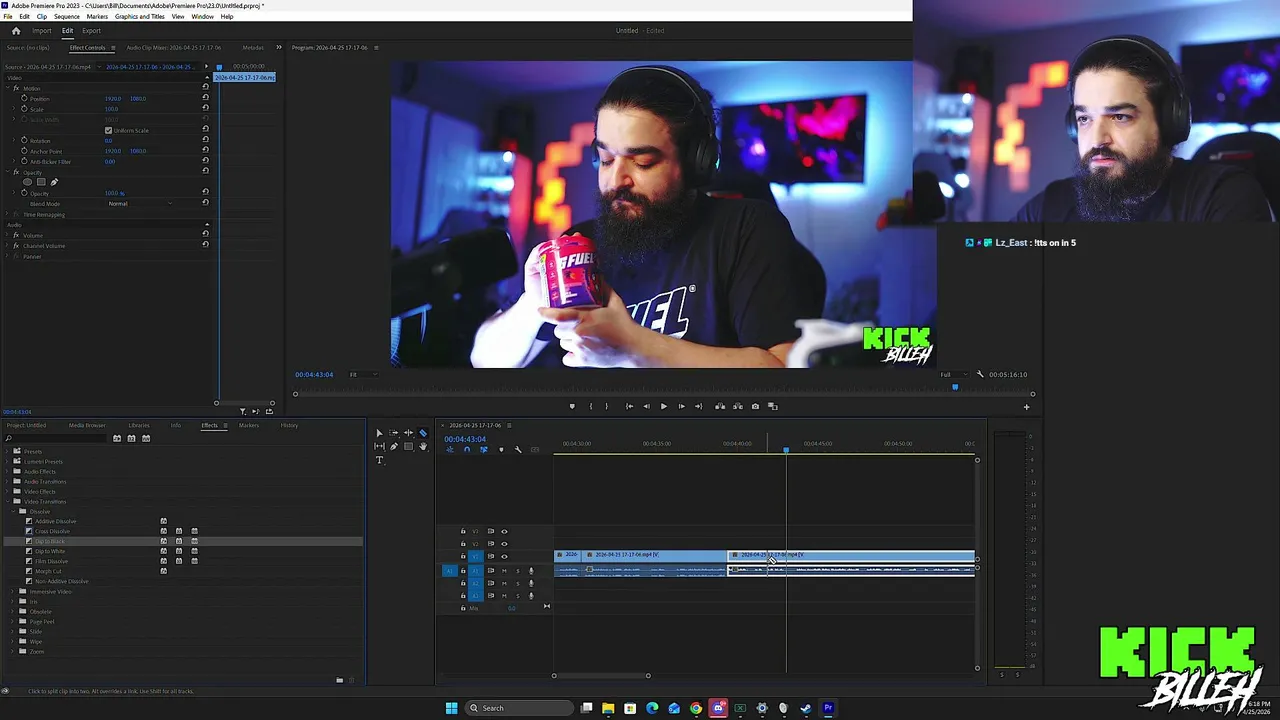
Task: Hide track V1 output eye
Action: point(504,556)
